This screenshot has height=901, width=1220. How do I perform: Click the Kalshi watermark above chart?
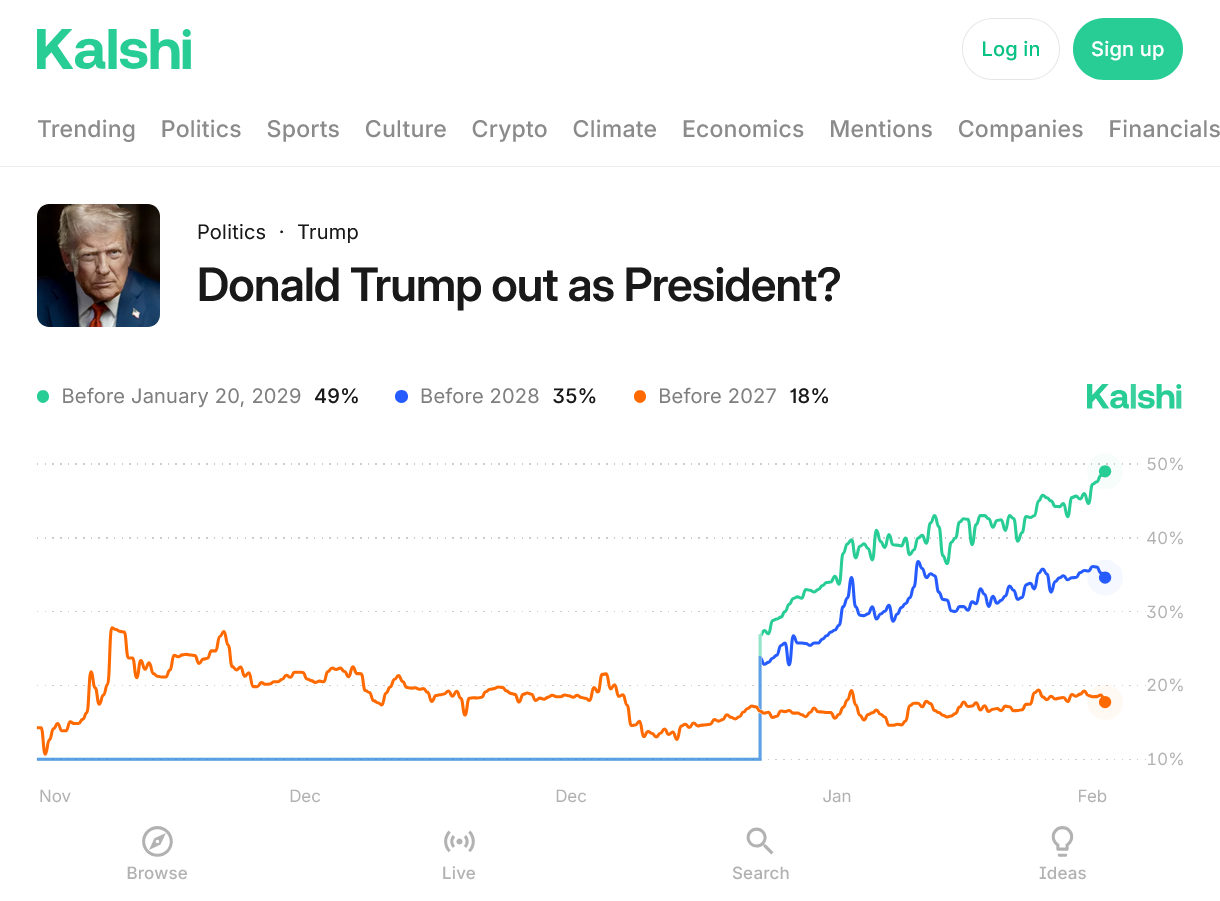point(1134,397)
